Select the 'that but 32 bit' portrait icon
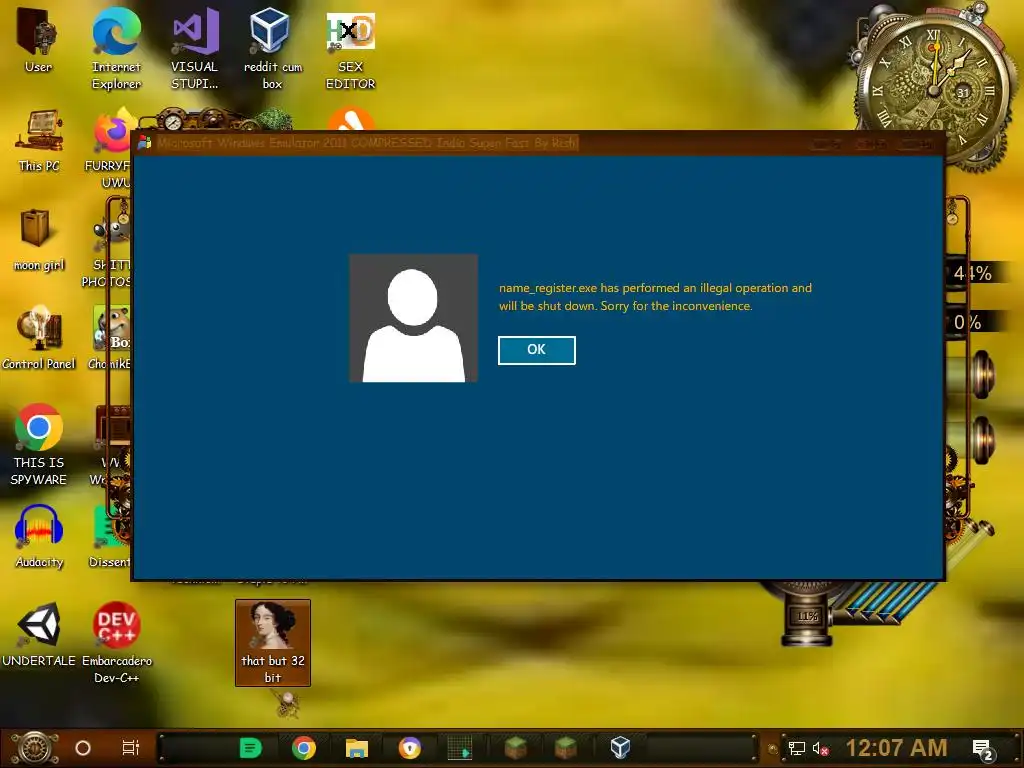 [273, 643]
